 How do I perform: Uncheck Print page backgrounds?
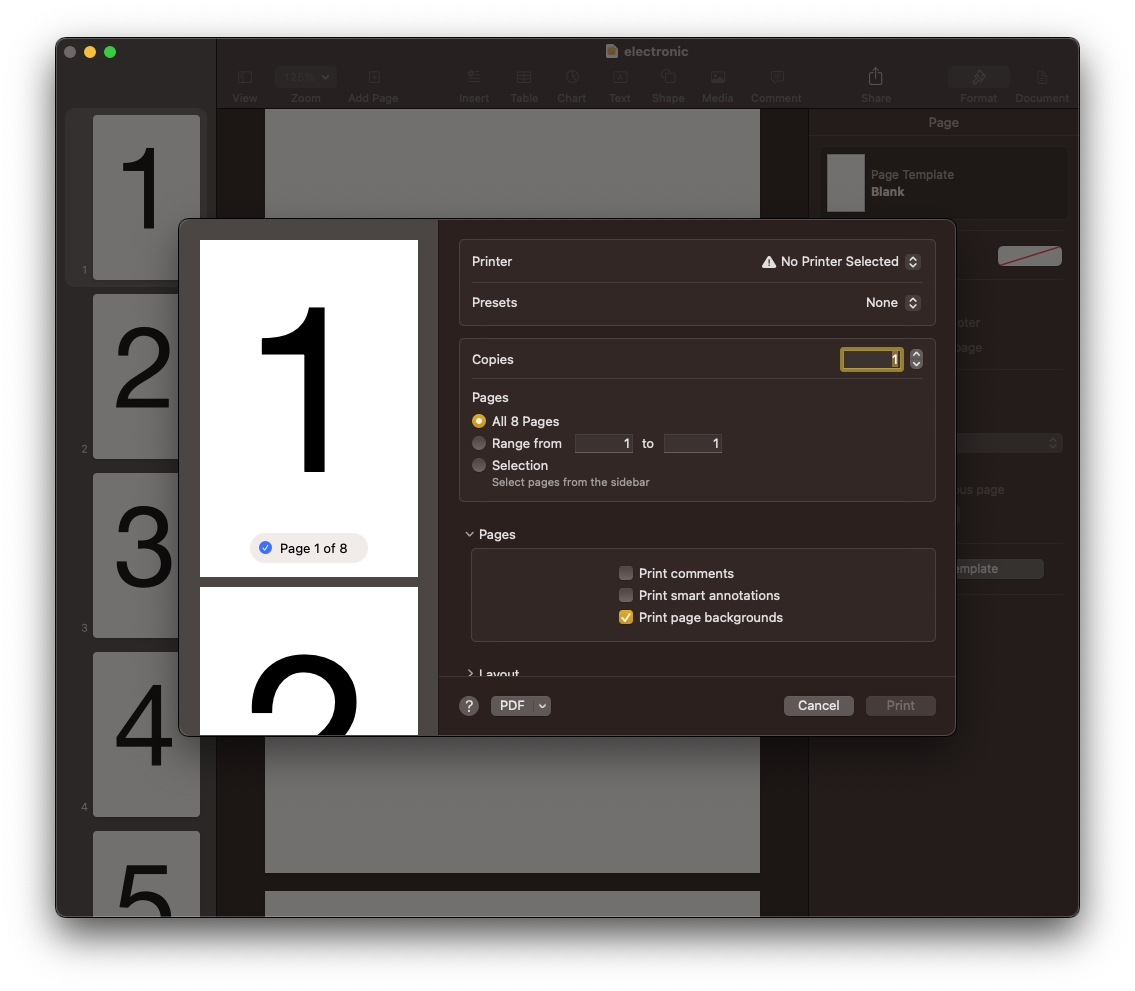click(626, 617)
